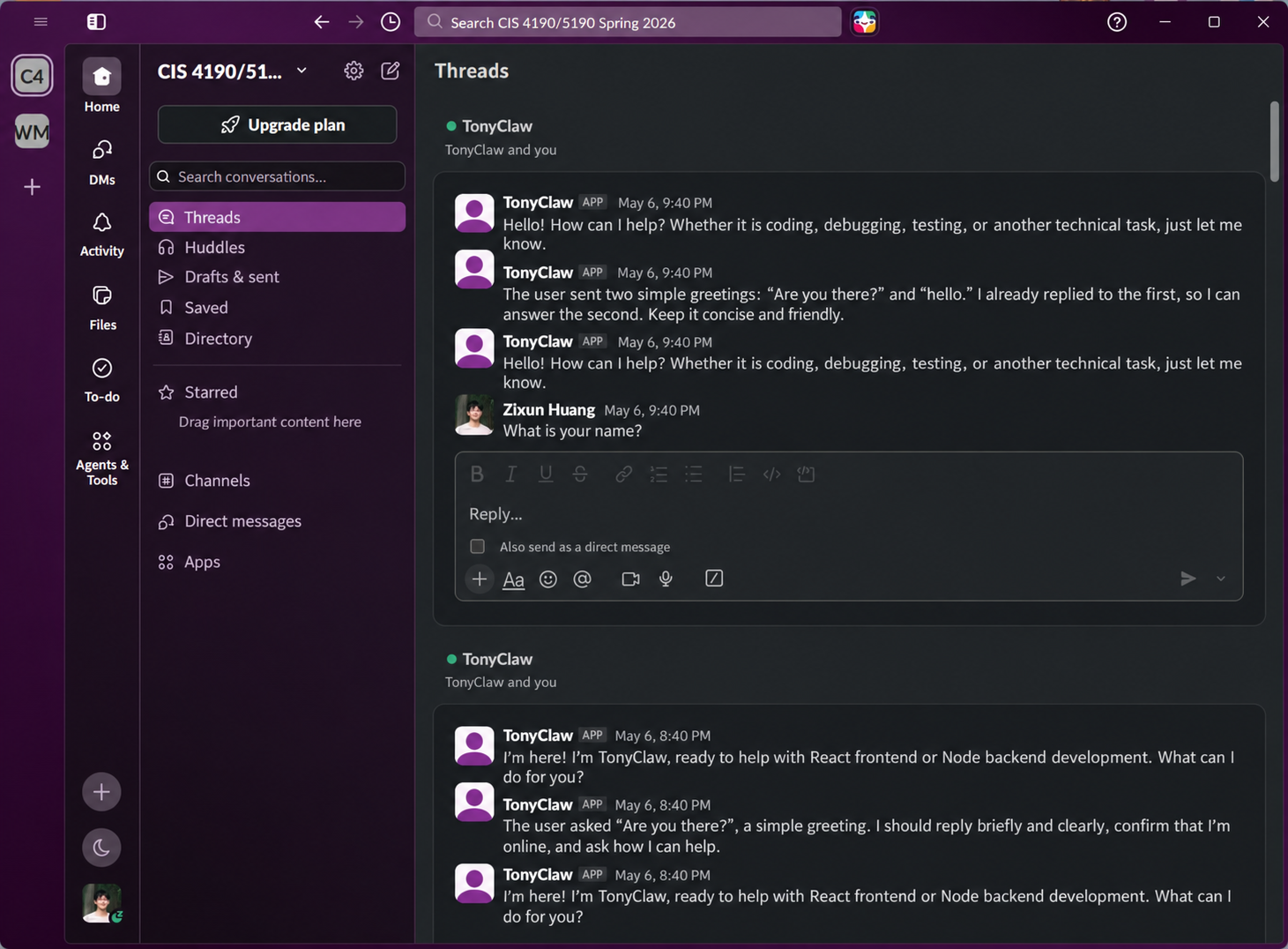
Task: Attach a file with plus icon in reply
Action: tap(479, 579)
